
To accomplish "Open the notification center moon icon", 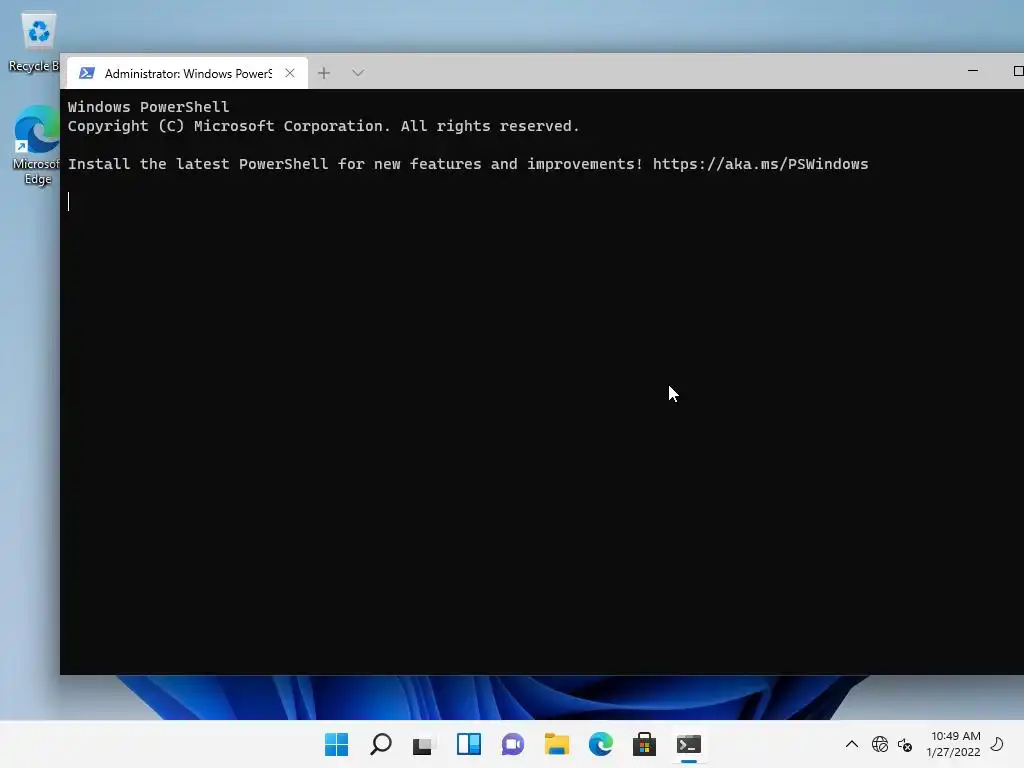I will tap(997, 744).
